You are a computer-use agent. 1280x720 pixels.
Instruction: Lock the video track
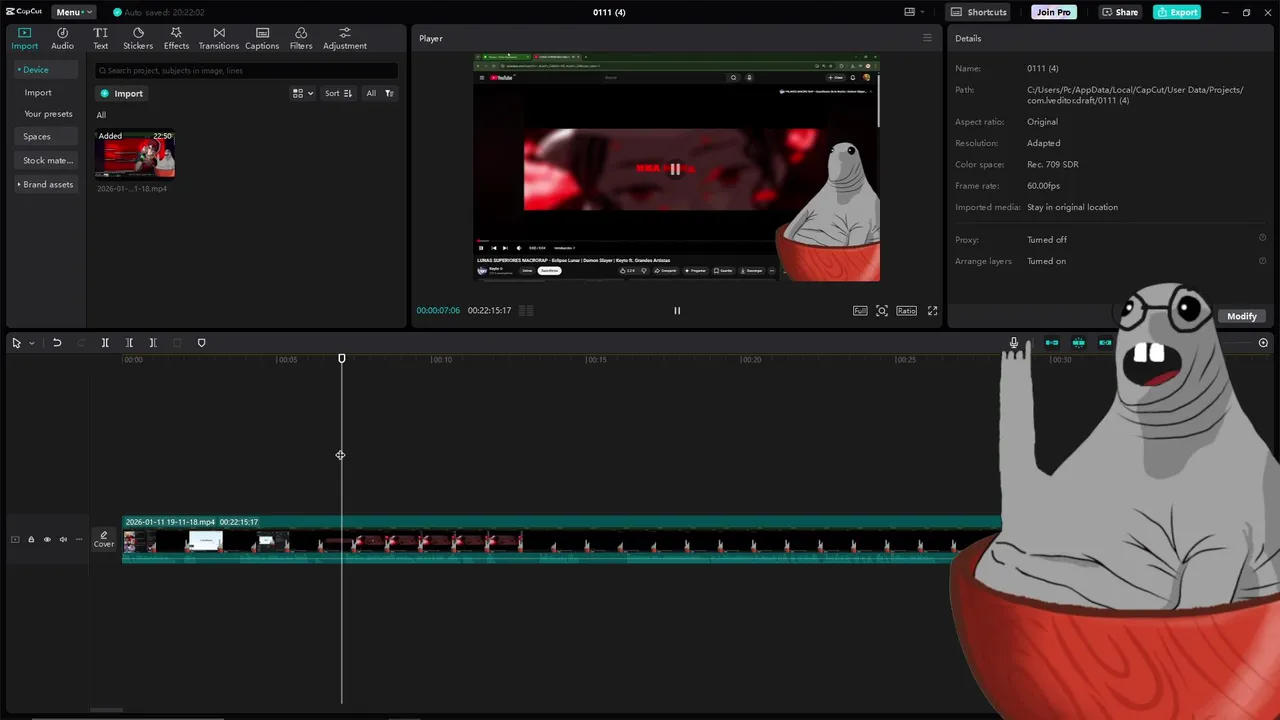(31, 540)
